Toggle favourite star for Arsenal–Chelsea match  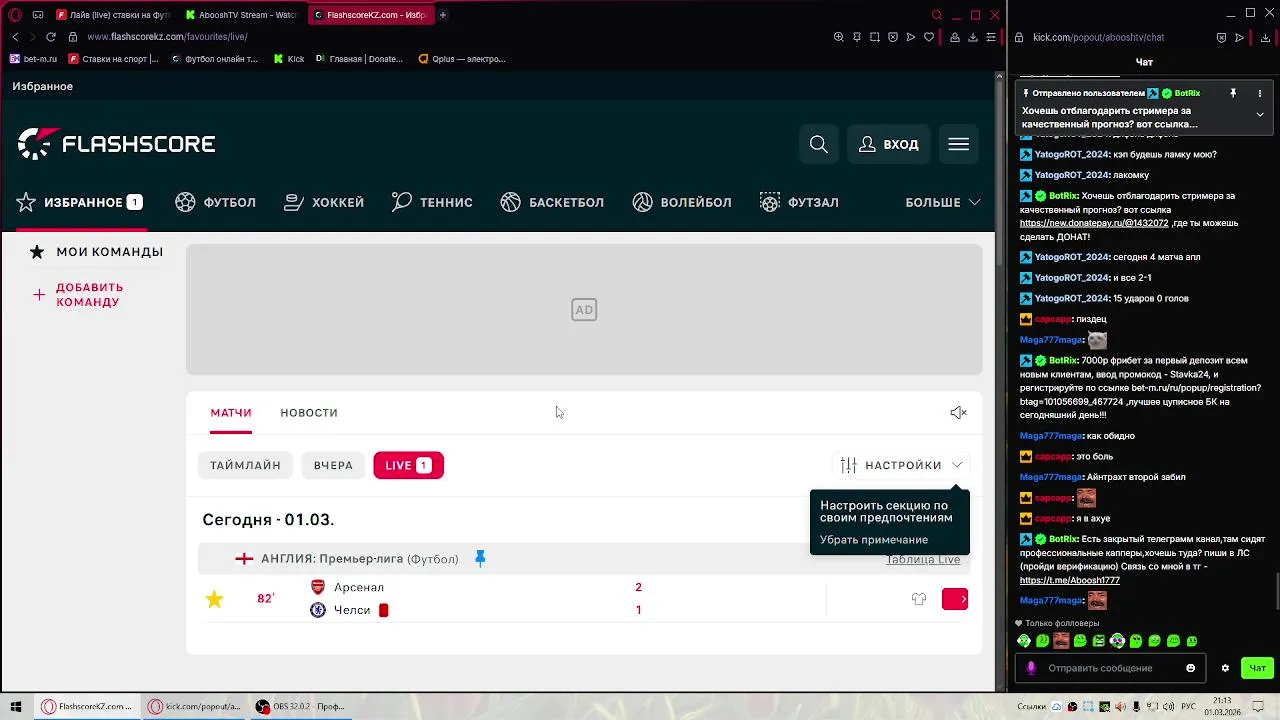214,599
